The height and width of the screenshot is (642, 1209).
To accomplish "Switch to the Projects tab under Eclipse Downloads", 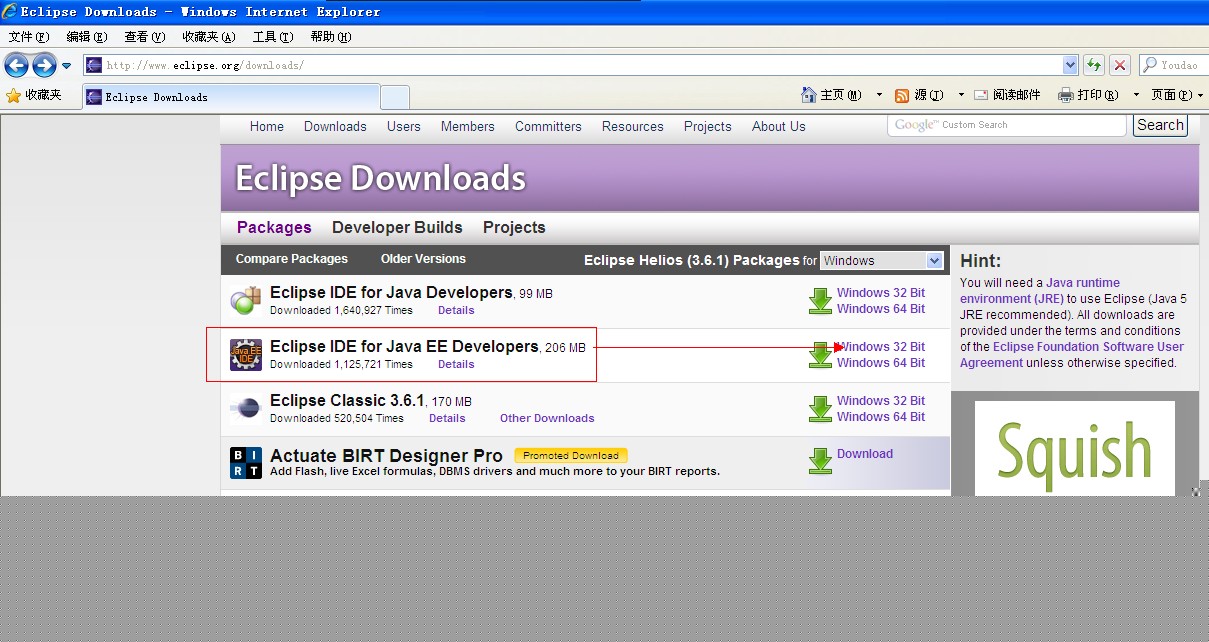I will pyautogui.click(x=514, y=227).
